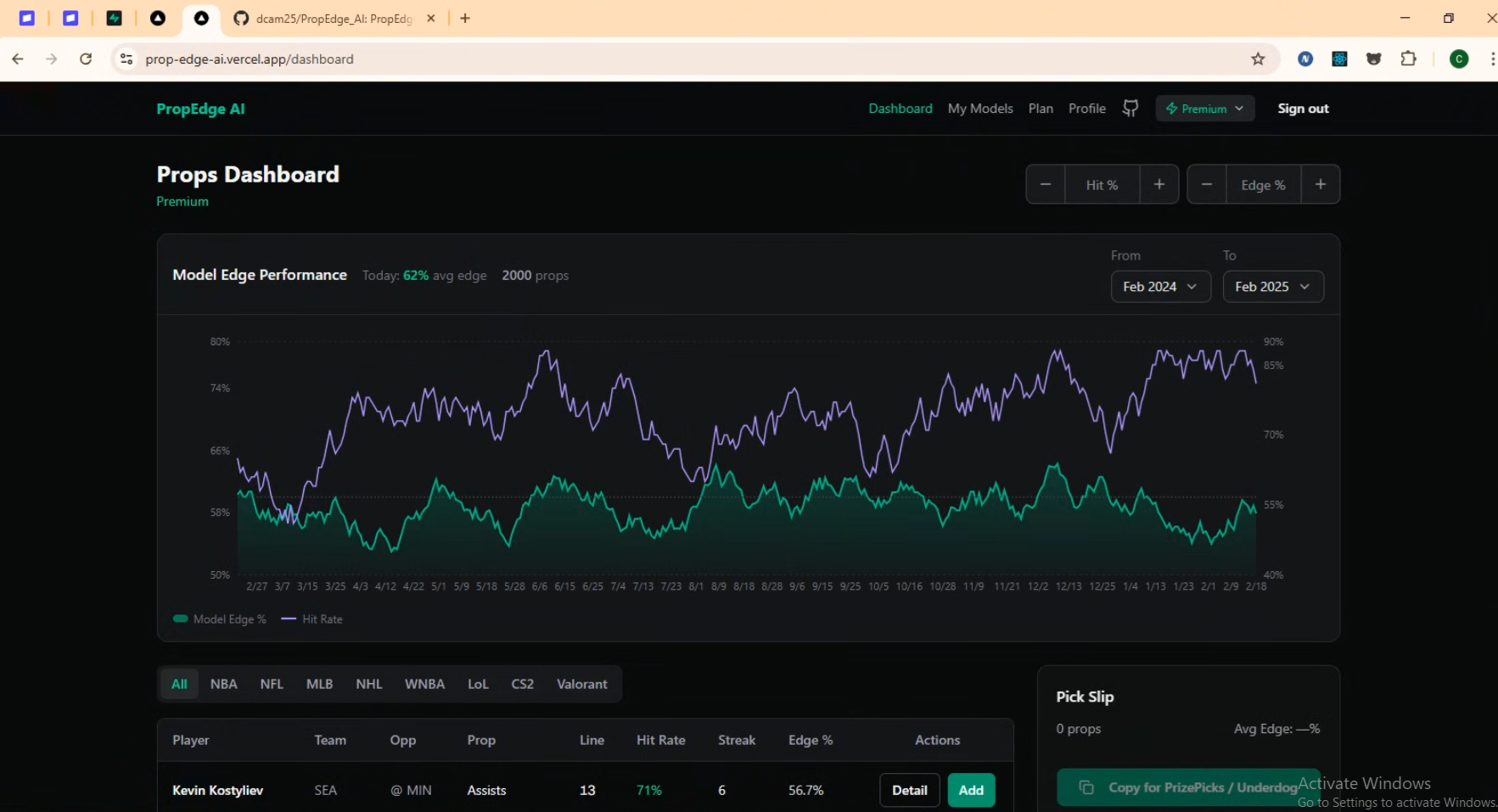This screenshot has height=812, width=1498.
Task: Select the NBA sport tab
Action: (x=223, y=684)
